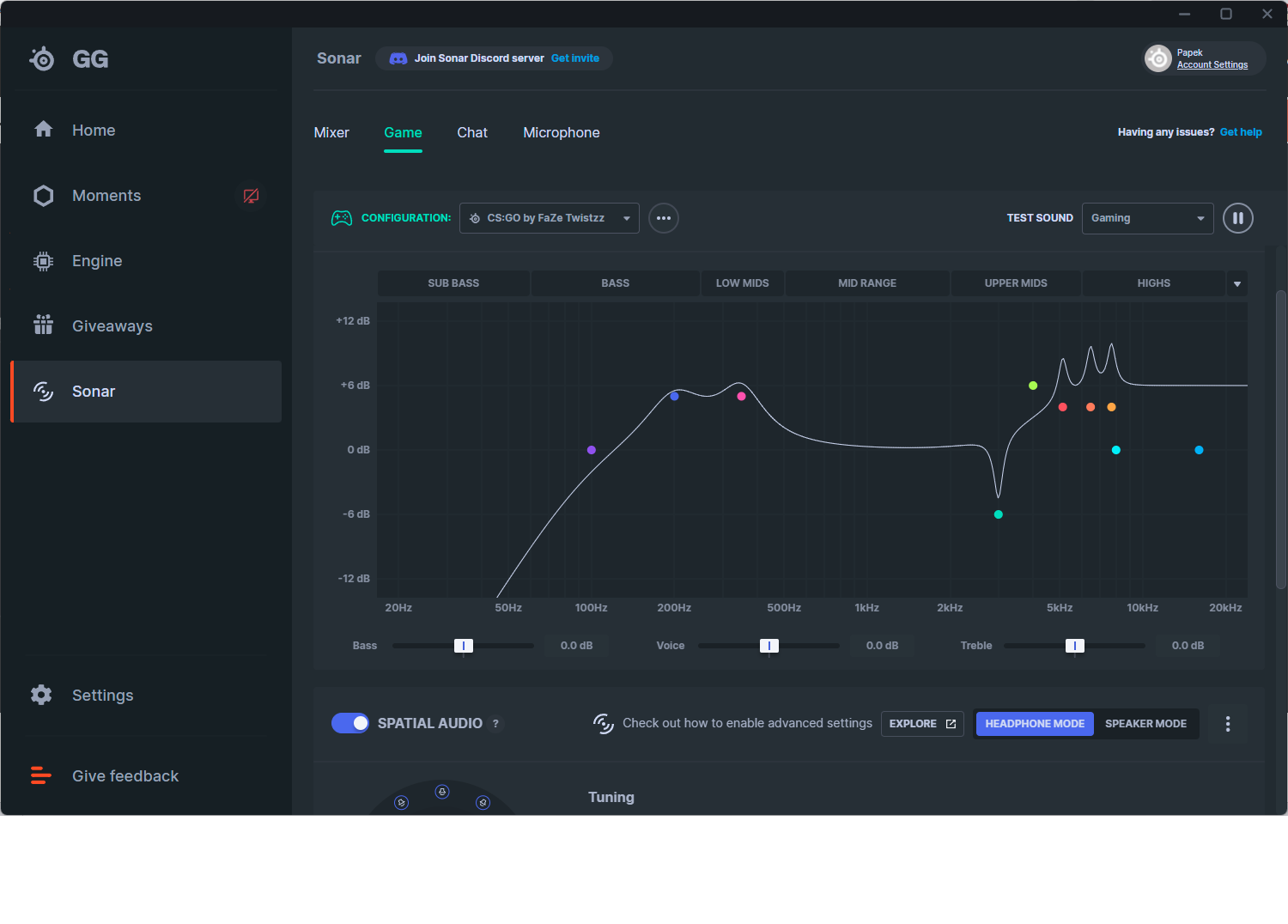Select the orange EQ band point

pos(1091,407)
